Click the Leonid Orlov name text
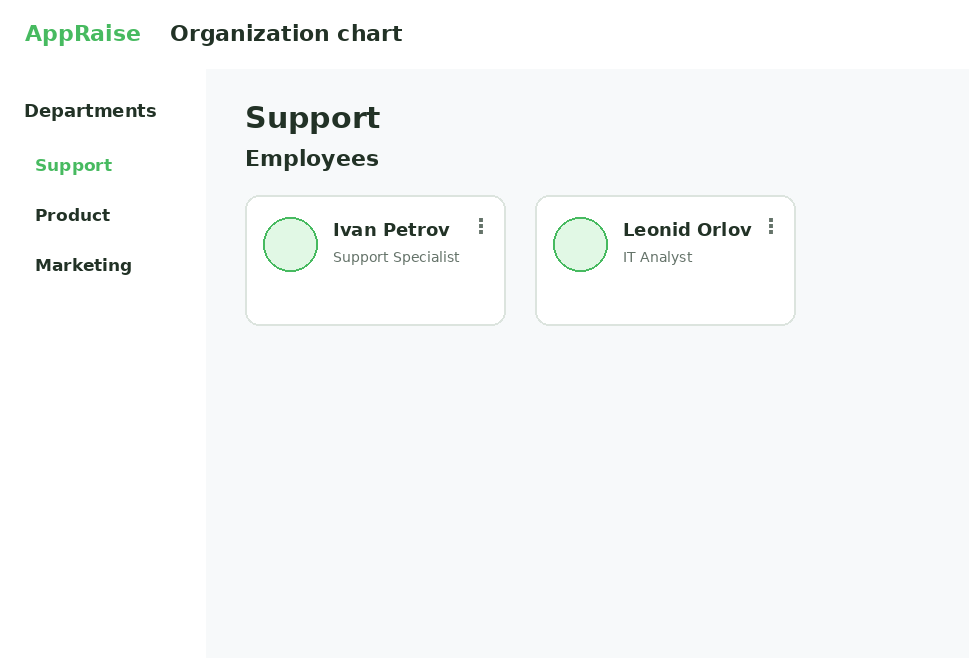The image size is (969, 658). pyautogui.click(x=687, y=230)
